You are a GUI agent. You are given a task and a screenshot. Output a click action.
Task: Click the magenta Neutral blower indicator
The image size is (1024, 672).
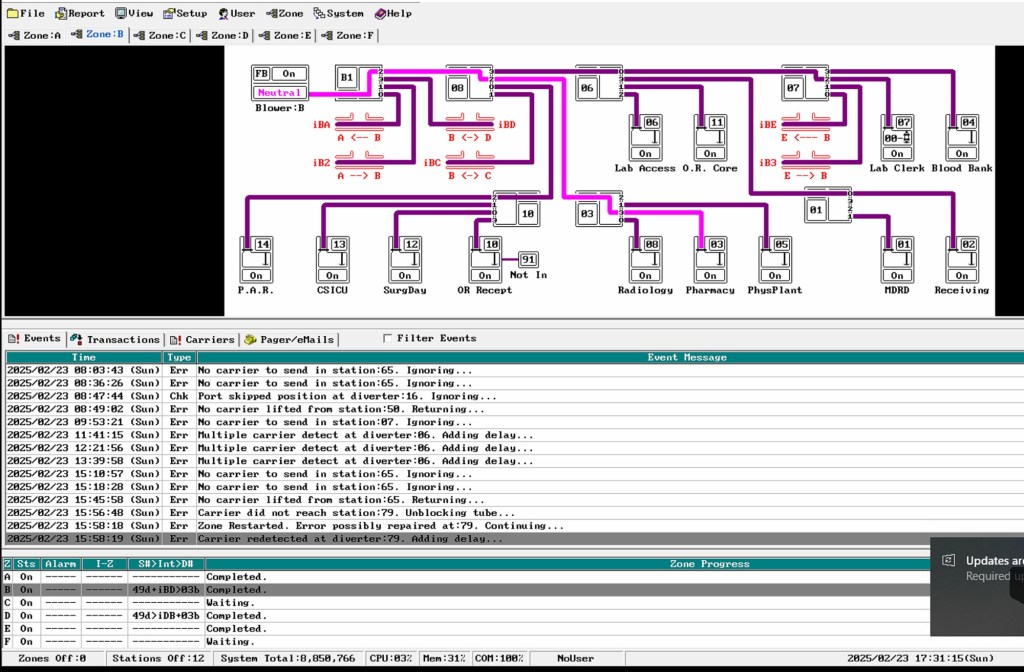pyautogui.click(x=278, y=93)
